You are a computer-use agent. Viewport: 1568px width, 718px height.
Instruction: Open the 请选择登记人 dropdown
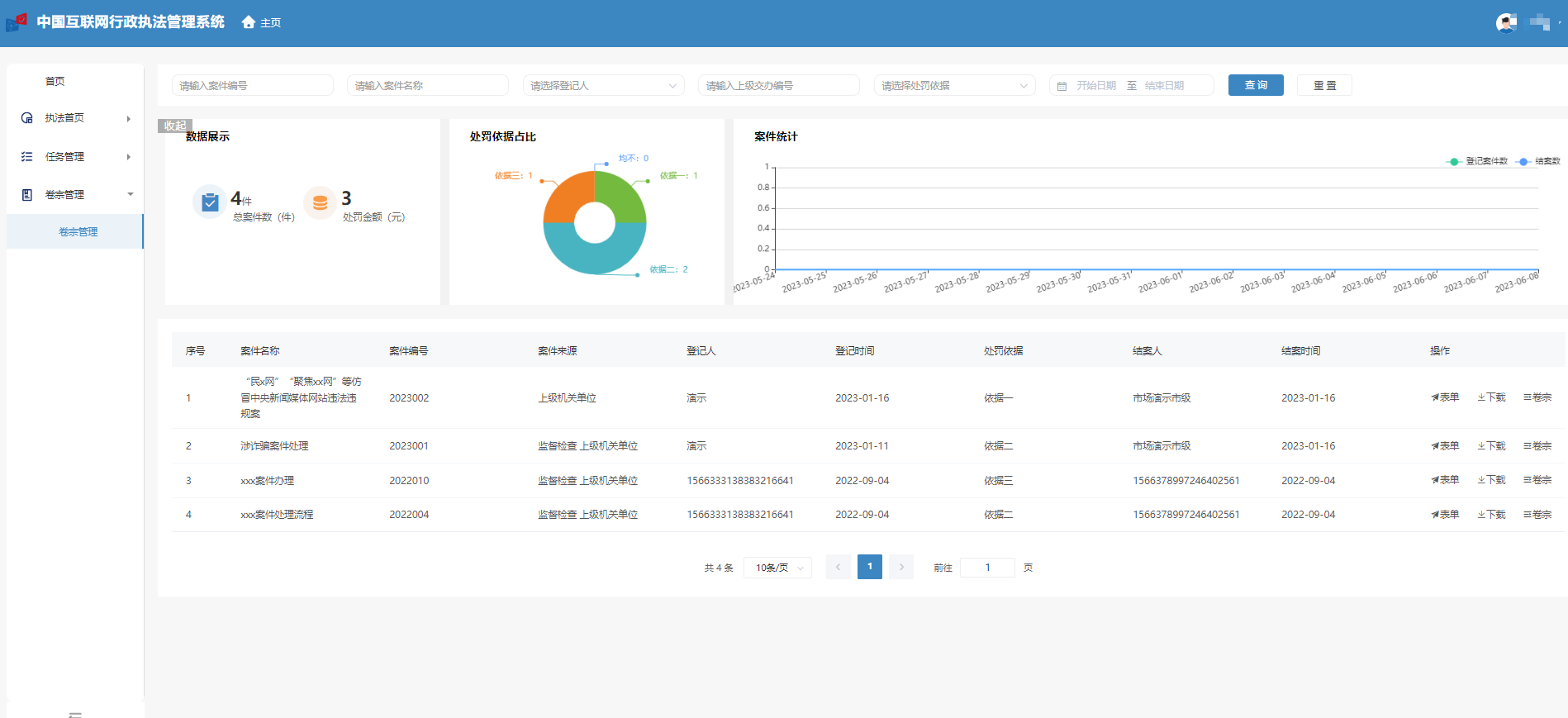pyautogui.click(x=603, y=85)
